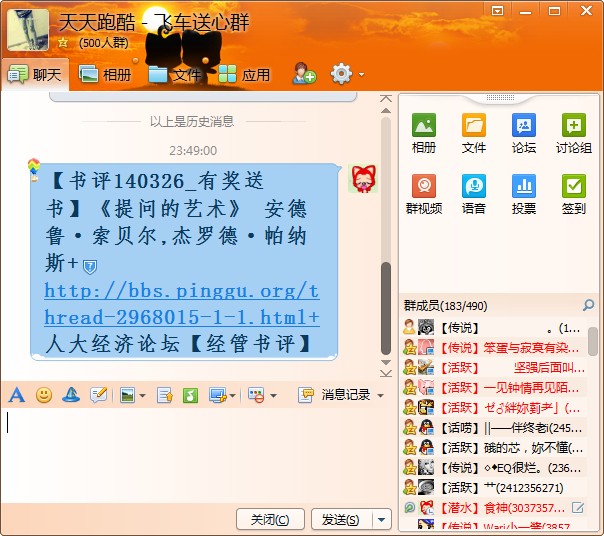Click the link shield safety icon in message
Screen dimensions: 604x536
[90, 267]
